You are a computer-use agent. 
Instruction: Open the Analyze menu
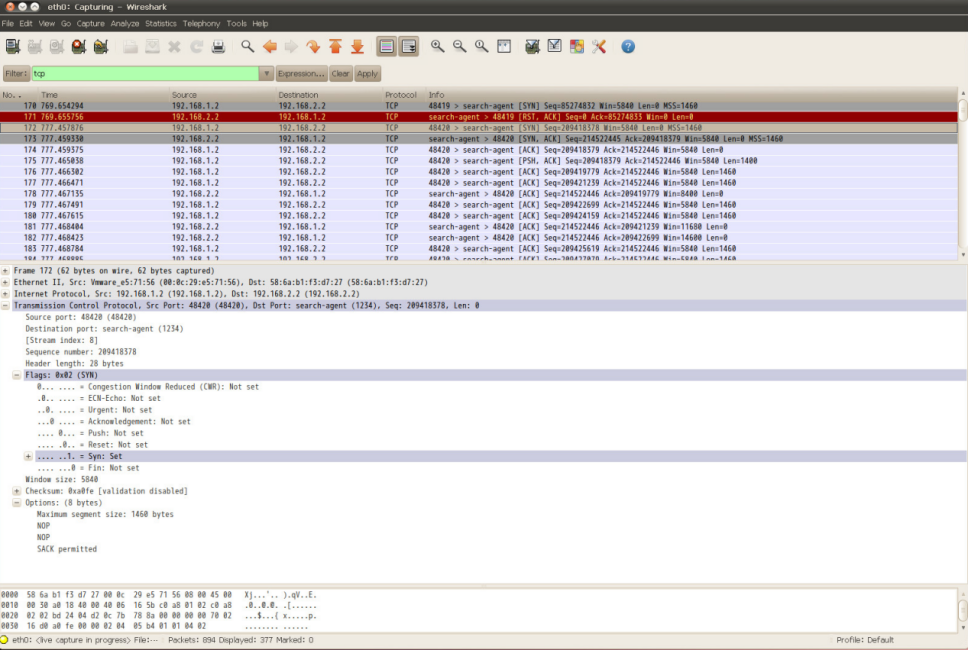(125, 23)
